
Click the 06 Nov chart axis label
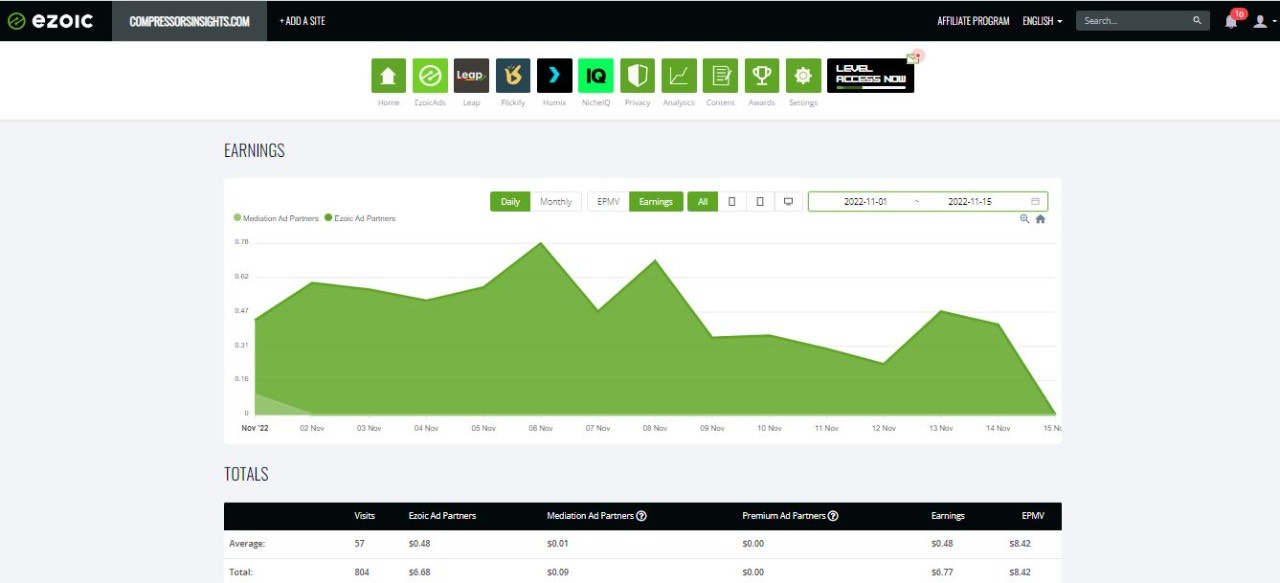click(x=540, y=428)
